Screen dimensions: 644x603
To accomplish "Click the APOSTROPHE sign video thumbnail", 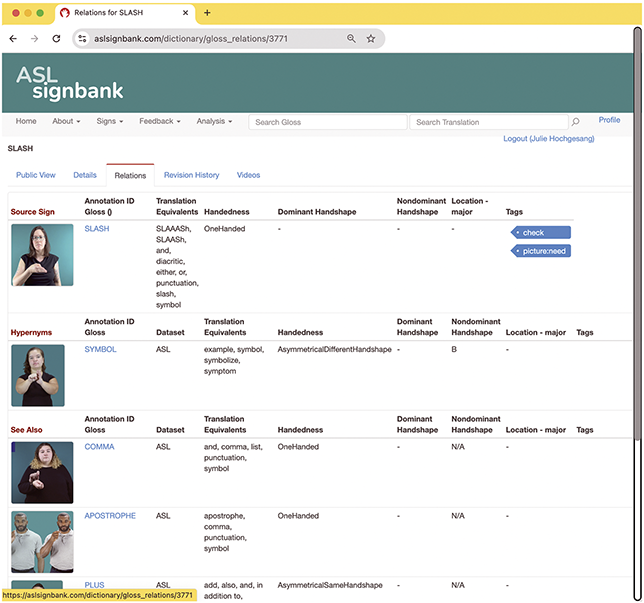I will click(42, 542).
